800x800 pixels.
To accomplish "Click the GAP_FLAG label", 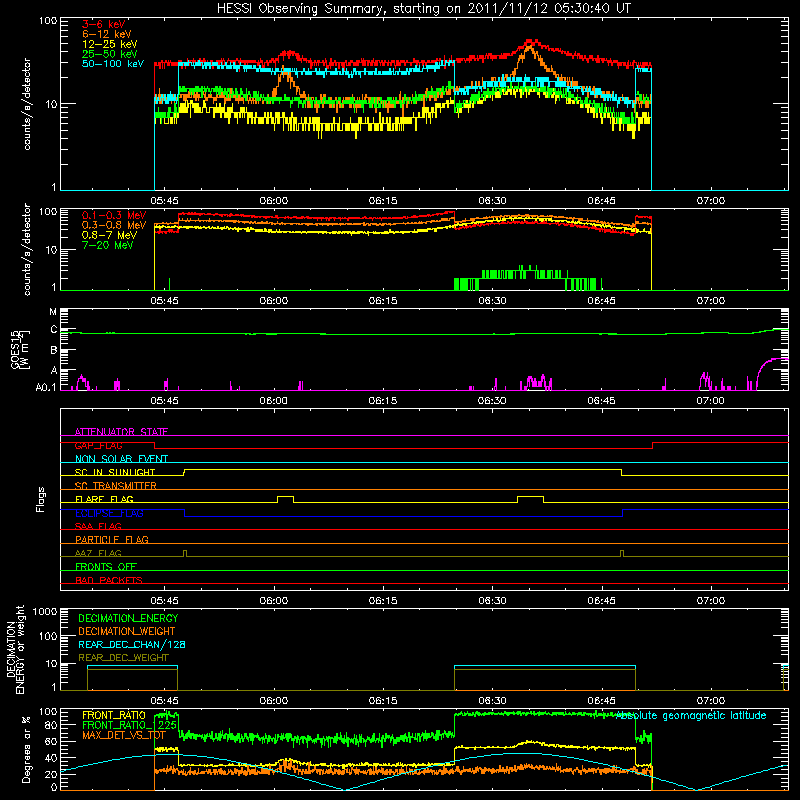I will 98,445.
